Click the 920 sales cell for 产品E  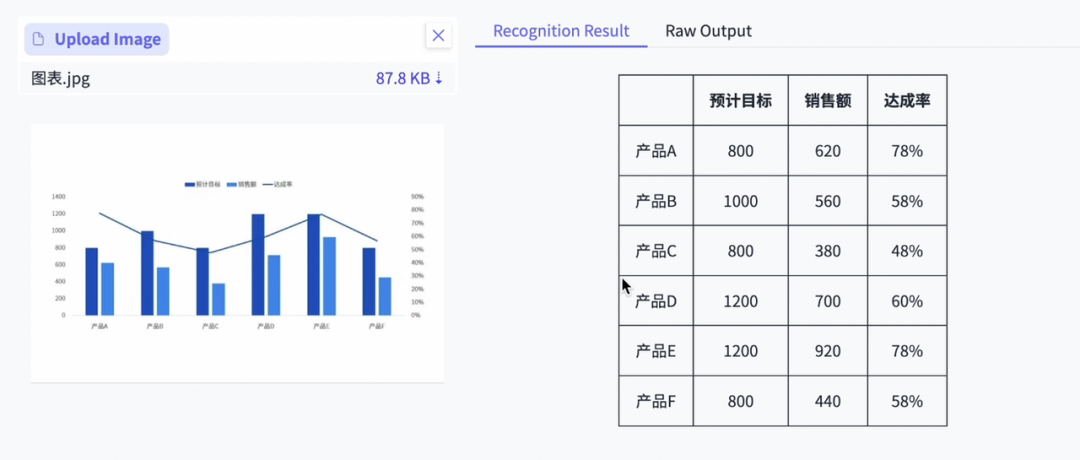click(x=828, y=351)
